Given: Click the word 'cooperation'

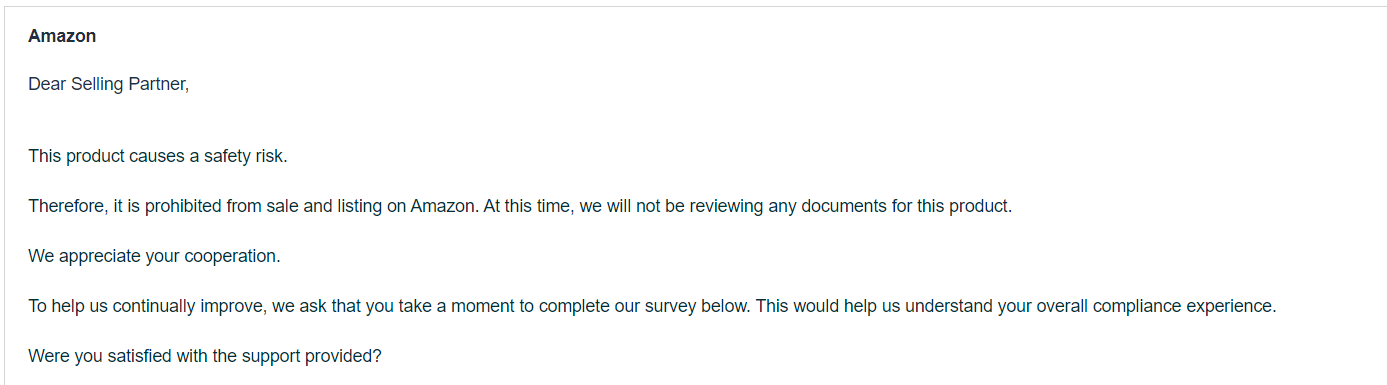Looking at the screenshot, I should 230,256.
